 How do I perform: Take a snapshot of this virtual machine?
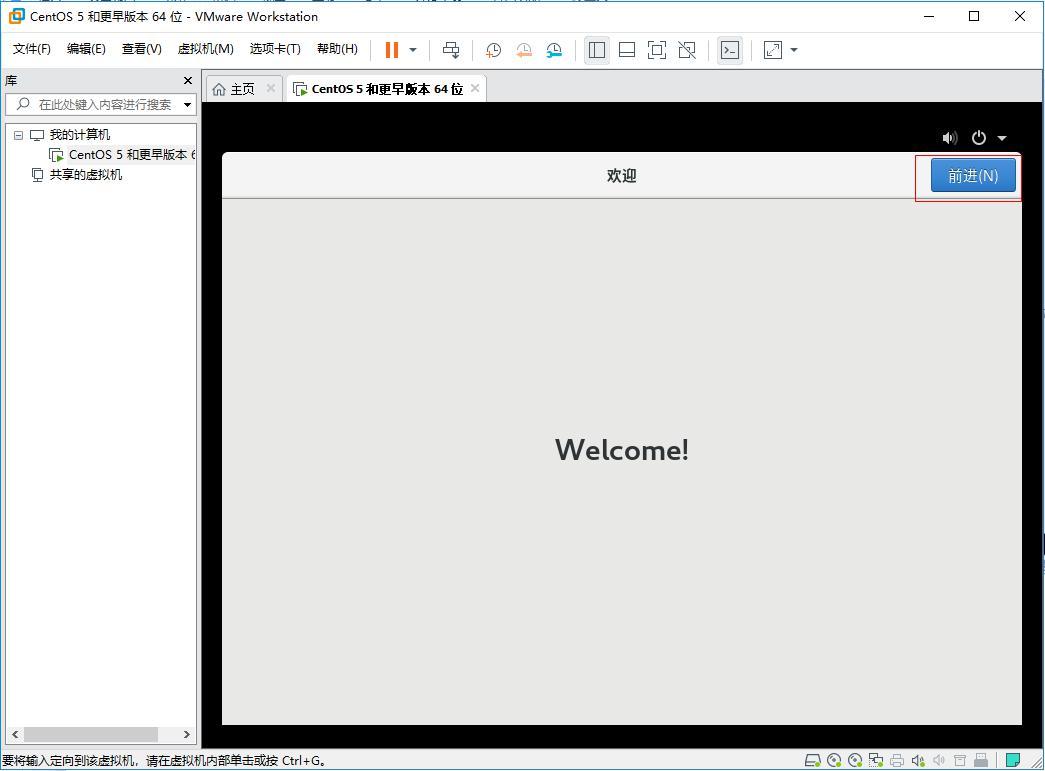point(492,49)
